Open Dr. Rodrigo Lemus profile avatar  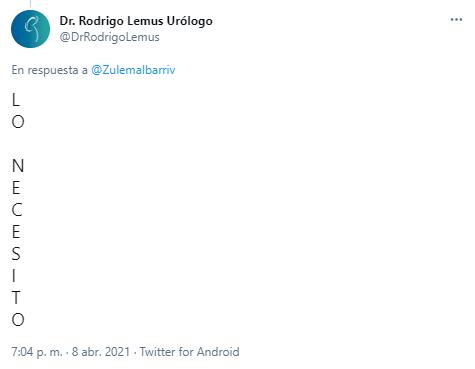pyautogui.click(x=30, y=29)
